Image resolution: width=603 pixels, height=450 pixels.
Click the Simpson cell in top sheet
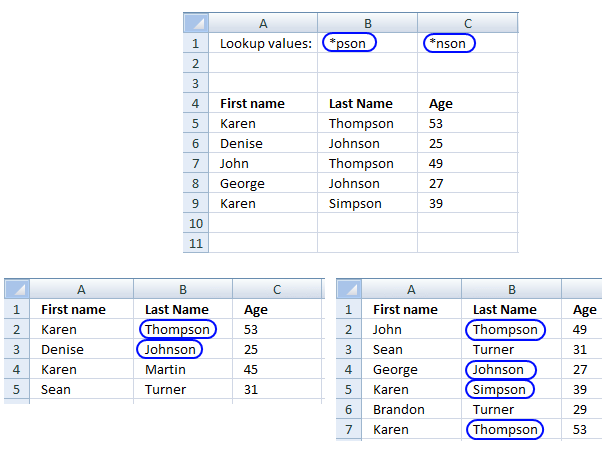(367, 203)
